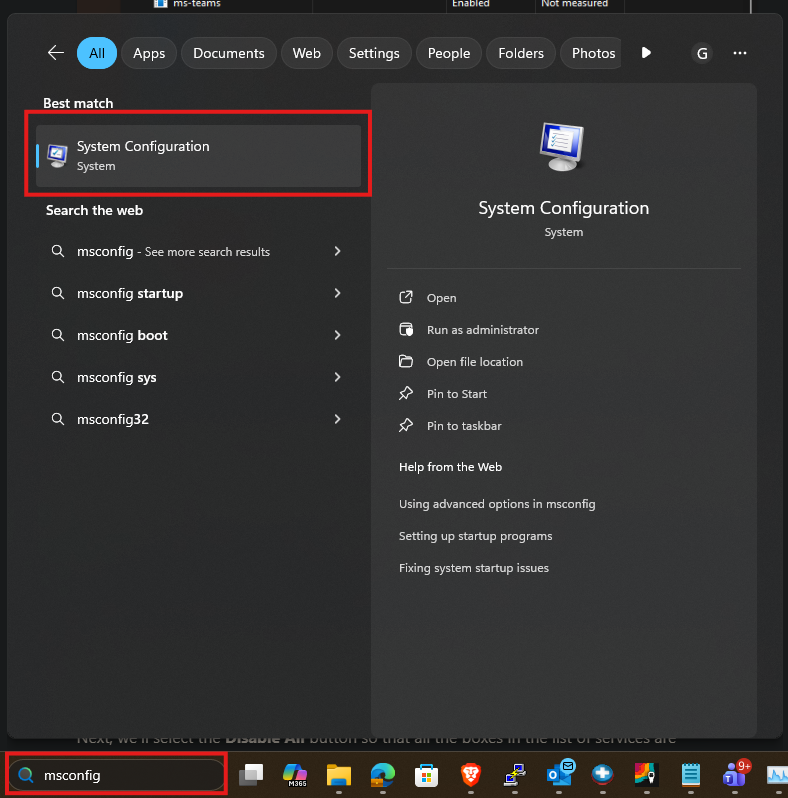Click the taskbar search magnifier icon
Screen dimensions: 788x798
tap(25, 775)
